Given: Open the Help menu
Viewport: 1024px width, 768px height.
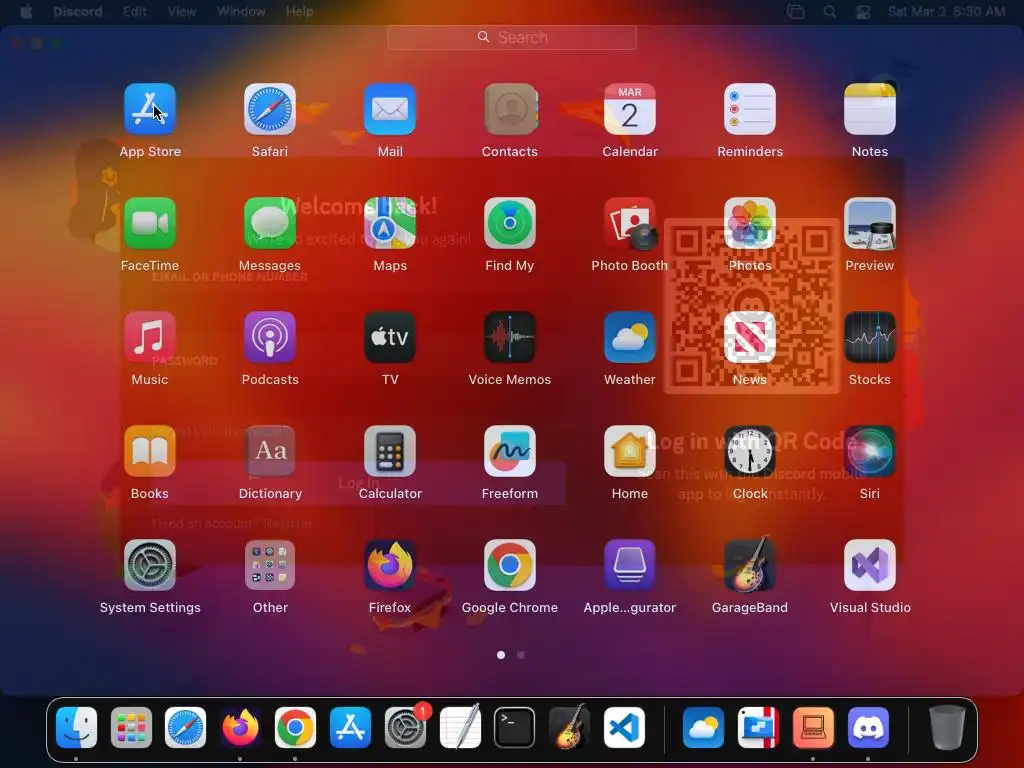Looking at the screenshot, I should [x=300, y=12].
